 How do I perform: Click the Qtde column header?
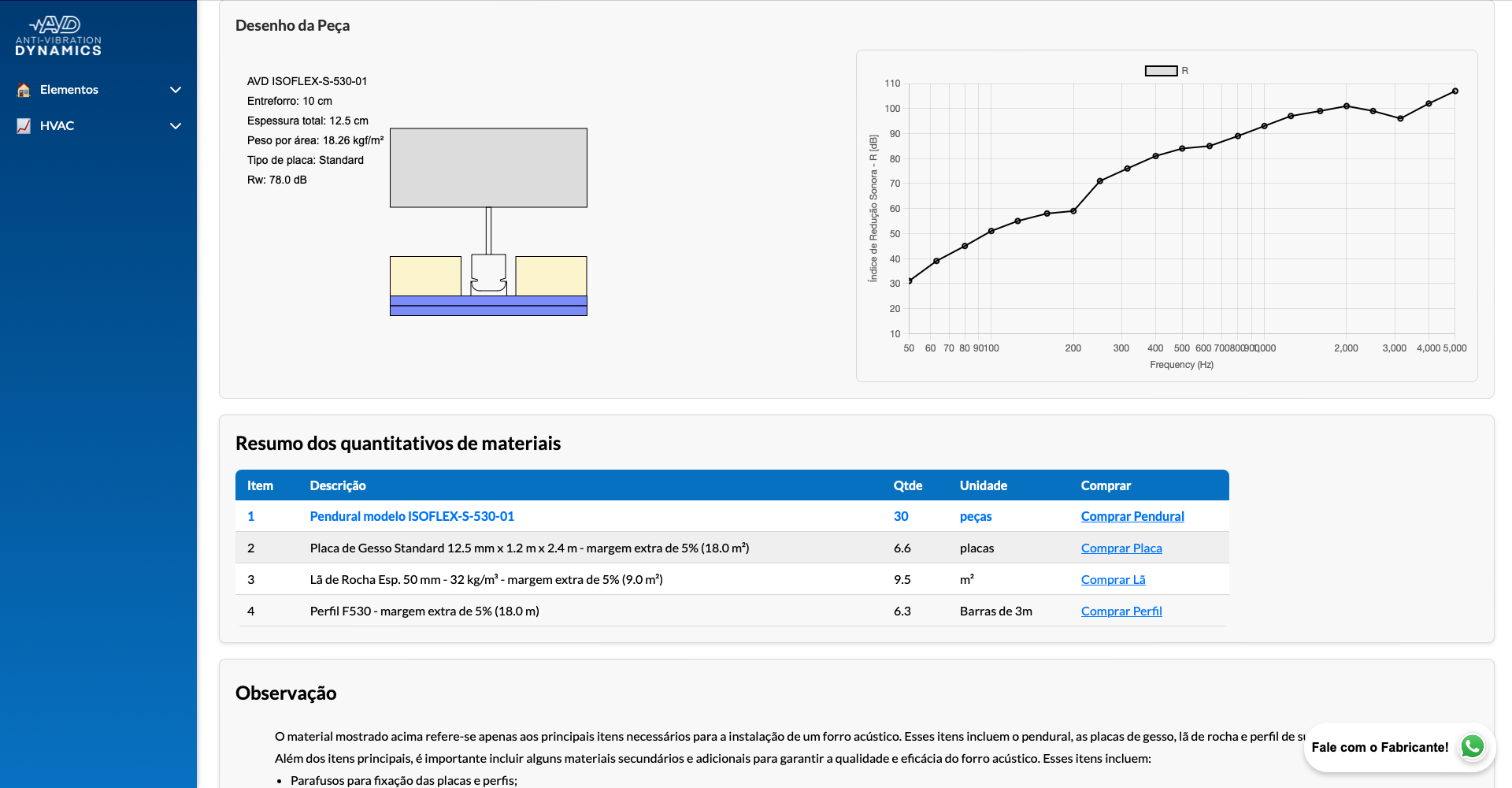pyautogui.click(x=908, y=485)
